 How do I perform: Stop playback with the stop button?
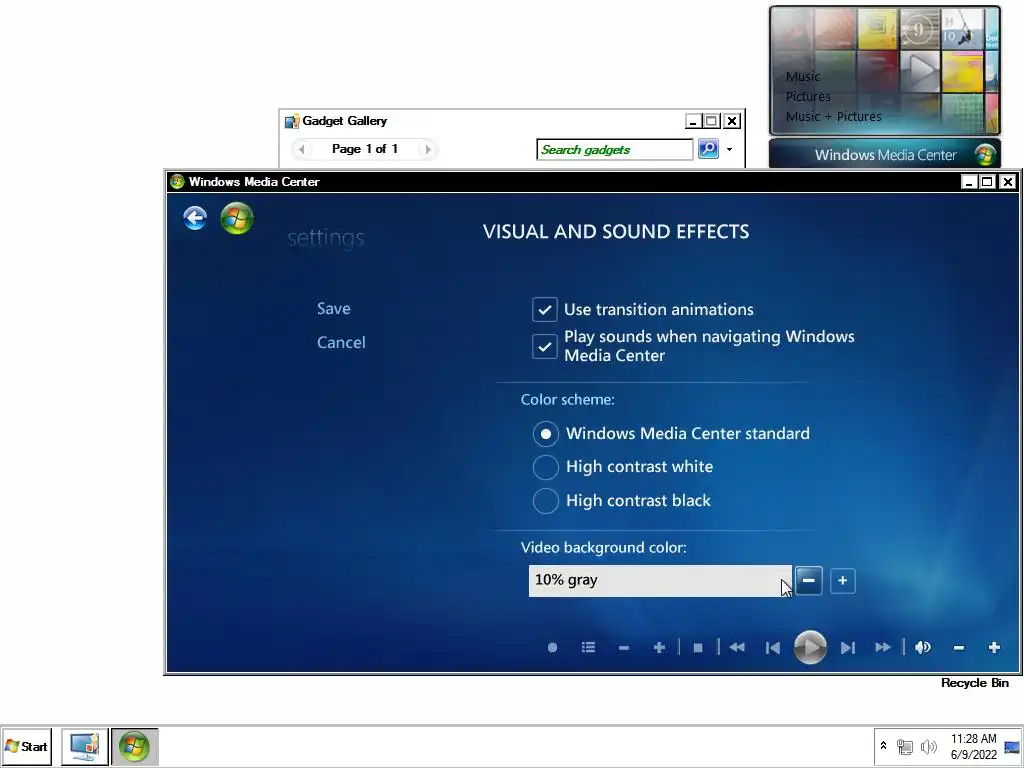(x=697, y=648)
